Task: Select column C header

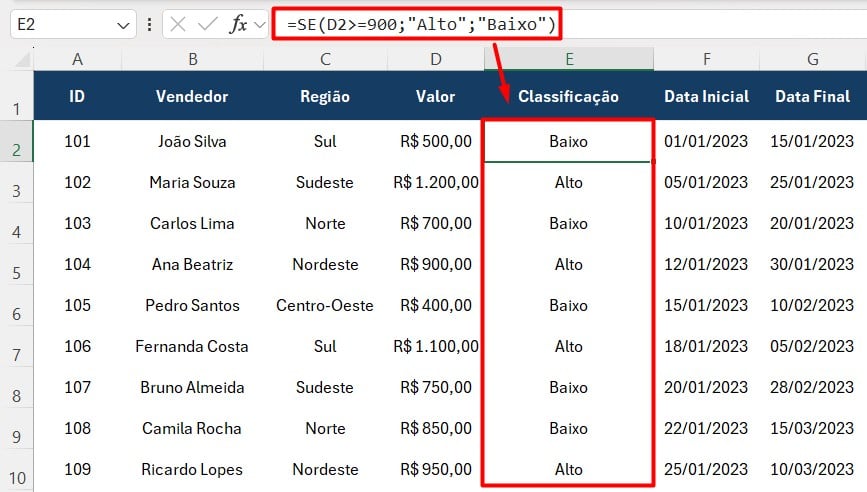Action: tap(325, 59)
